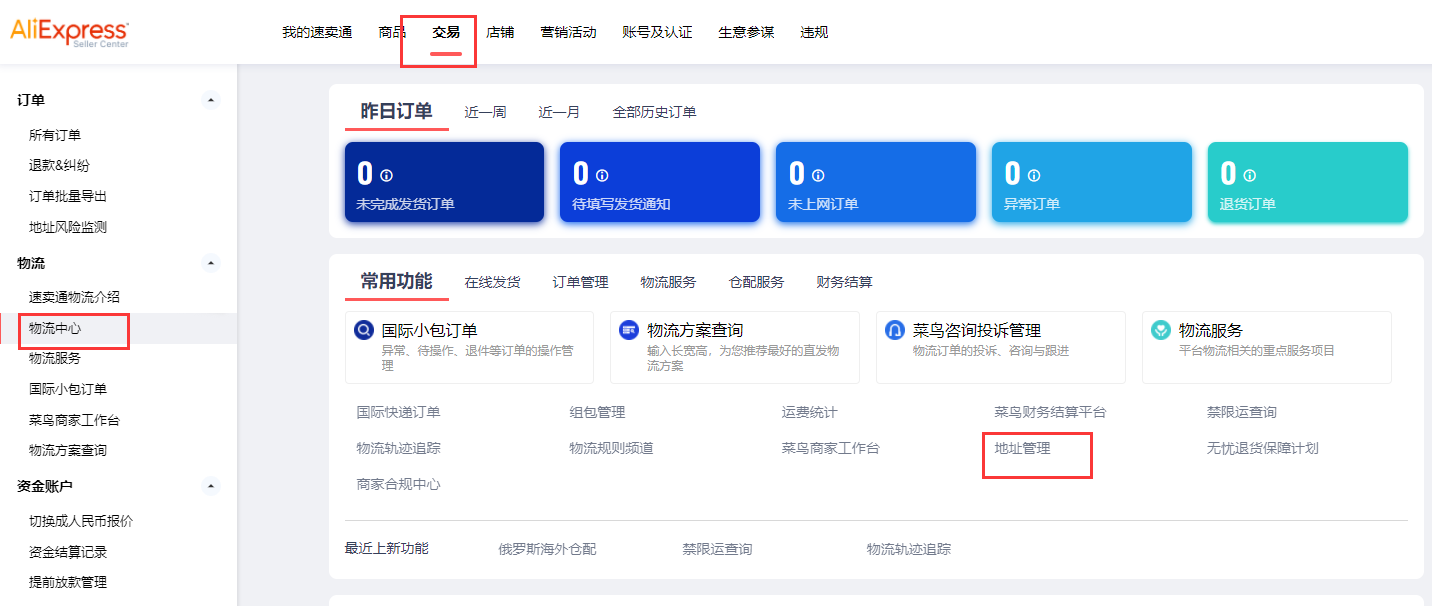1432x606 pixels.
Task: Open the 待填写发货通知 card
Action: coord(660,182)
